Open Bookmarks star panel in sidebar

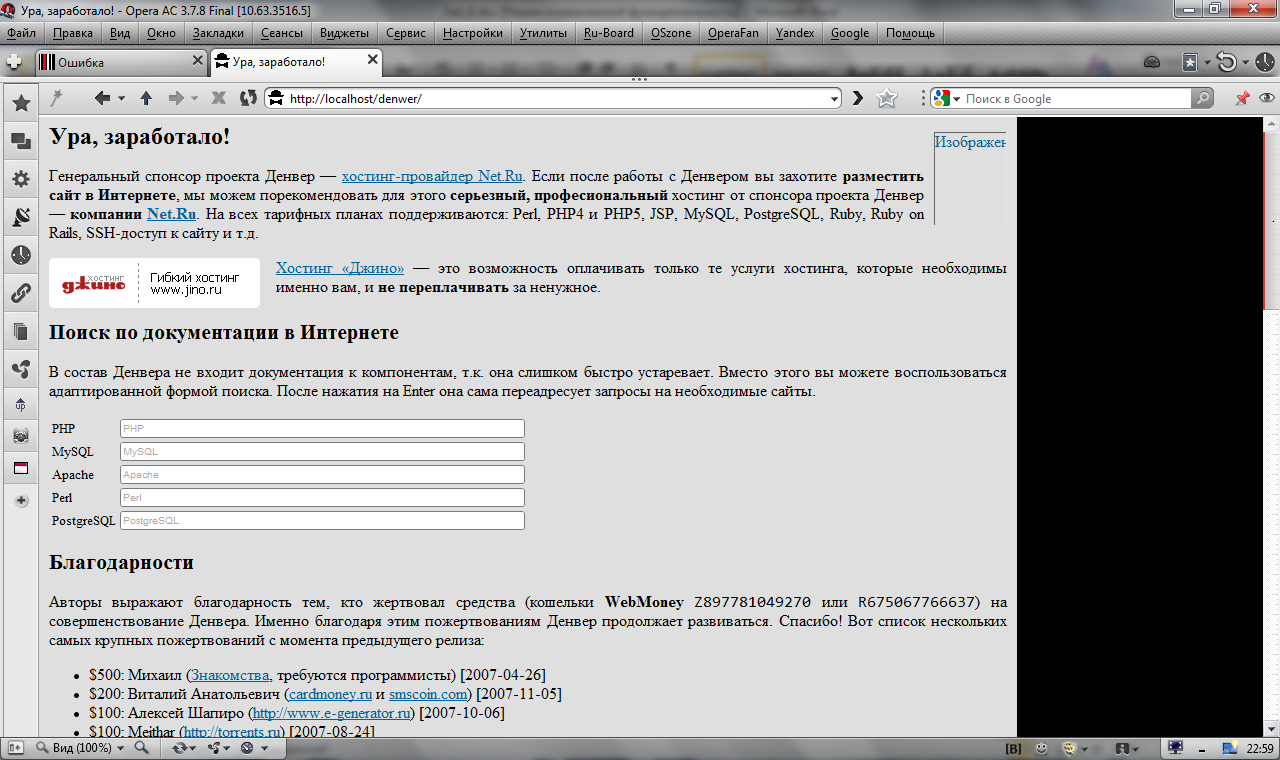point(20,103)
